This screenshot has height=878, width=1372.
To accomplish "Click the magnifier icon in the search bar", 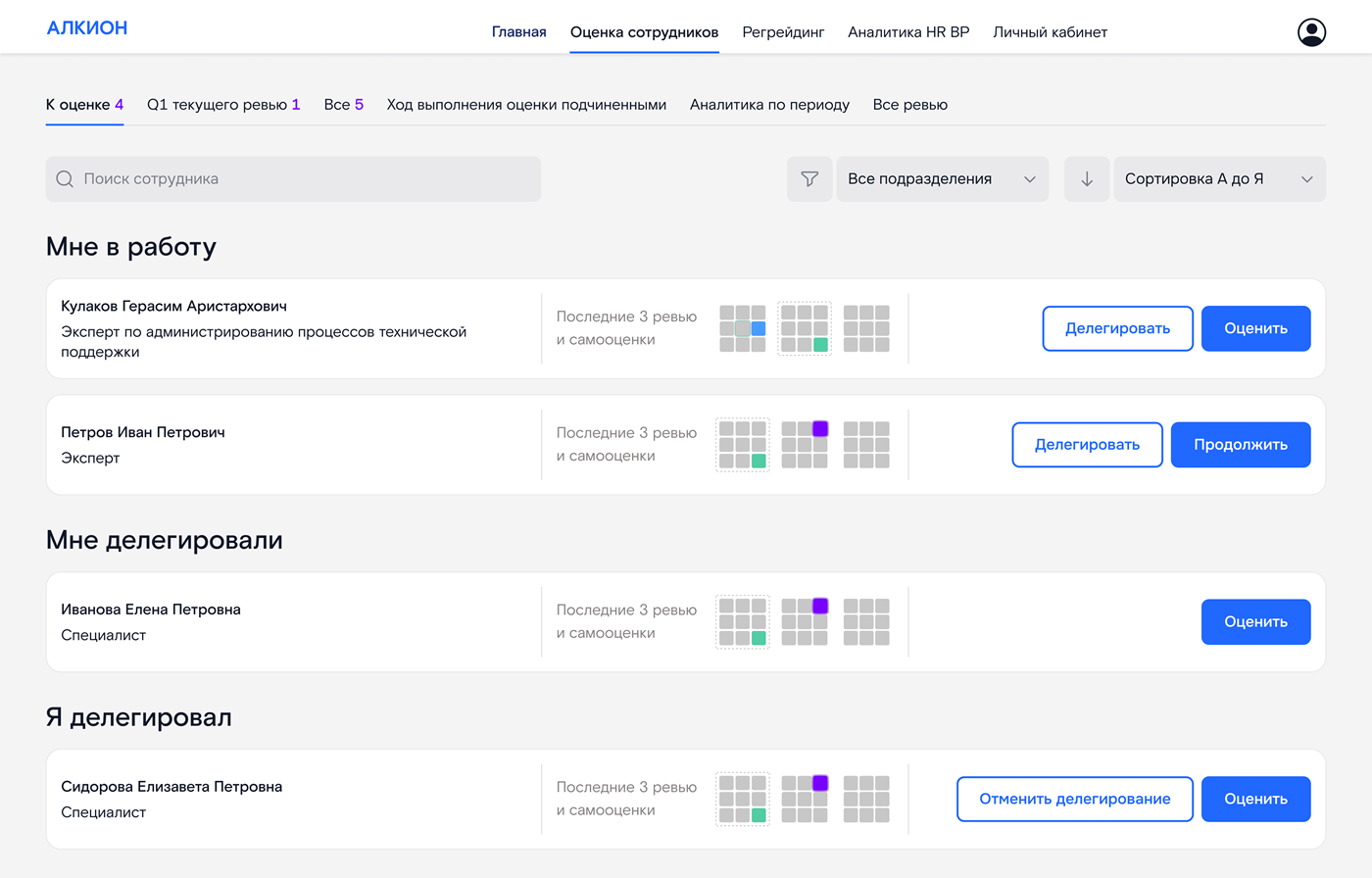I will [65, 178].
